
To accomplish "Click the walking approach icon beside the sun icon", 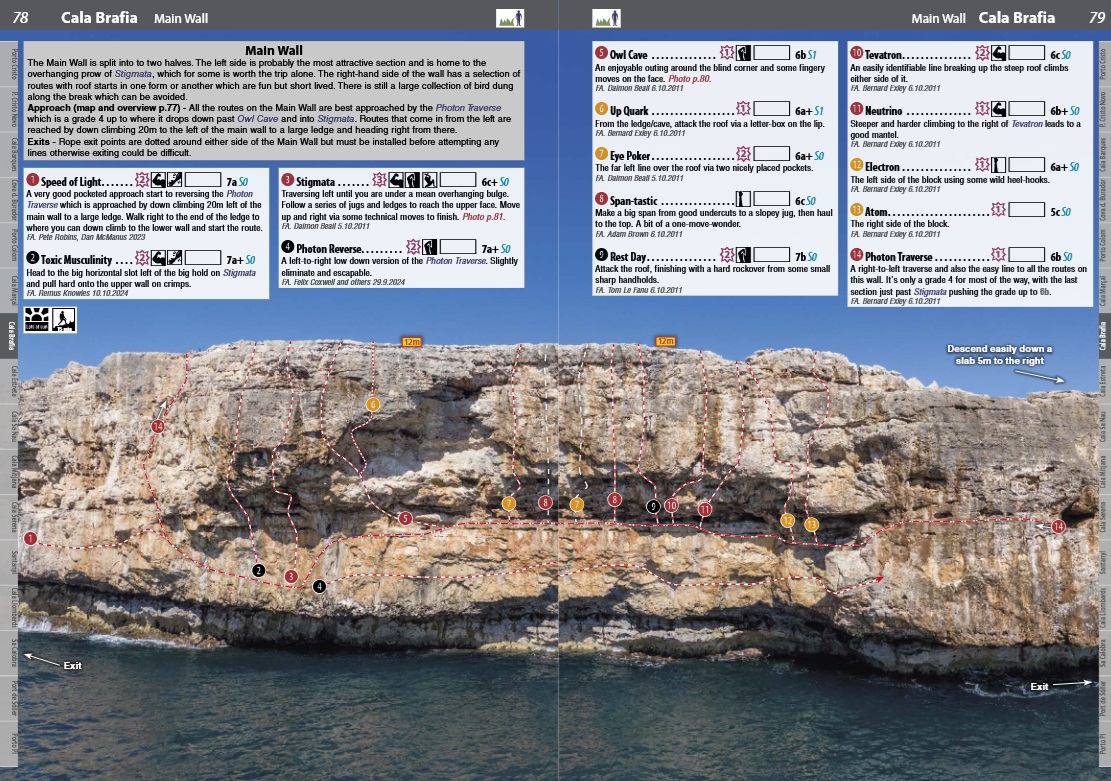I will click(x=62, y=319).
